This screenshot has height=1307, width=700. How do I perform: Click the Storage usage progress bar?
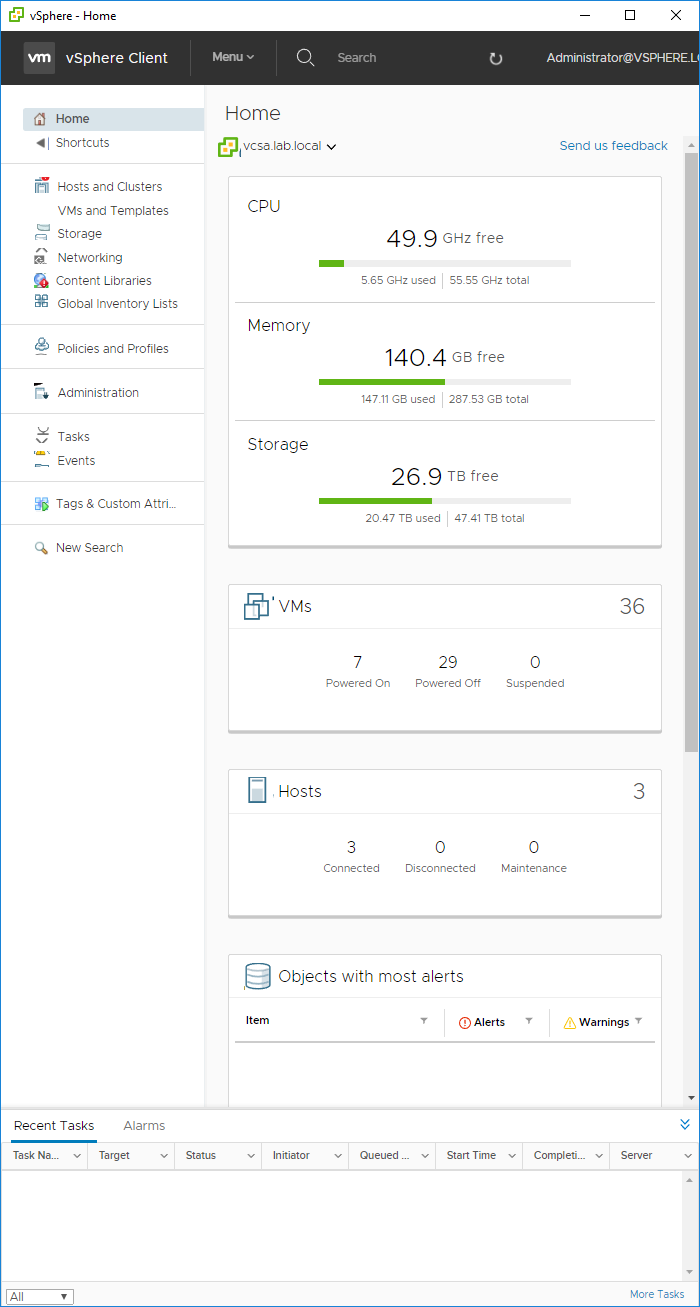pos(445,501)
